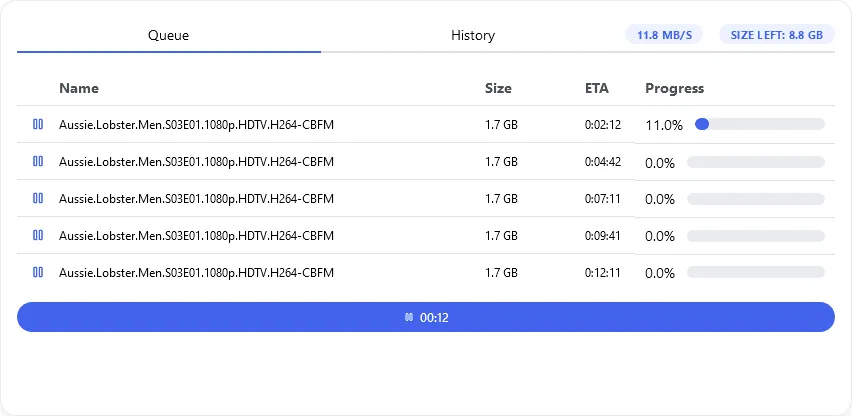Sort by the ETA column header

(x=597, y=88)
